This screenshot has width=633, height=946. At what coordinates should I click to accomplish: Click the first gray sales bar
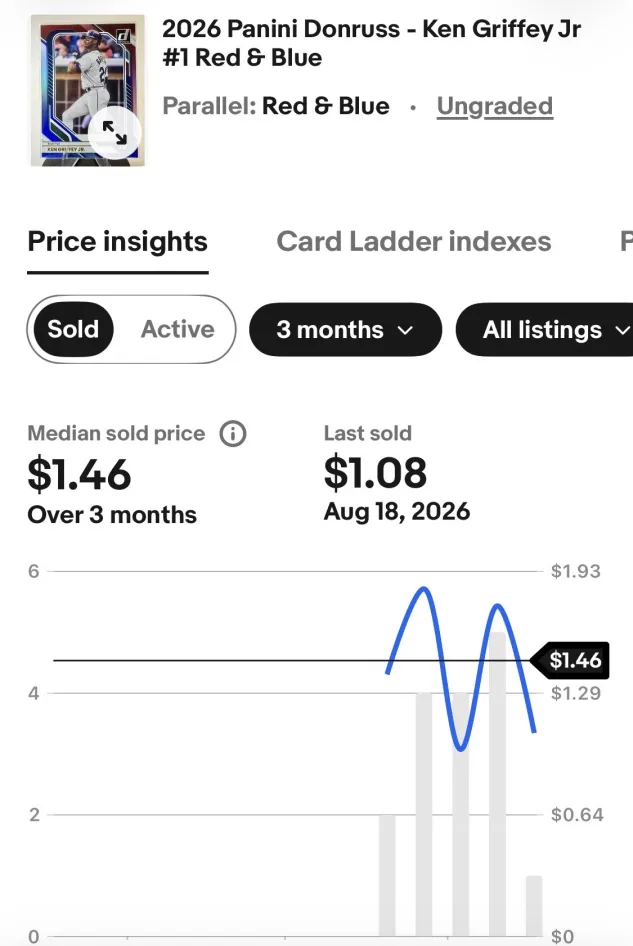click(387, 875)
